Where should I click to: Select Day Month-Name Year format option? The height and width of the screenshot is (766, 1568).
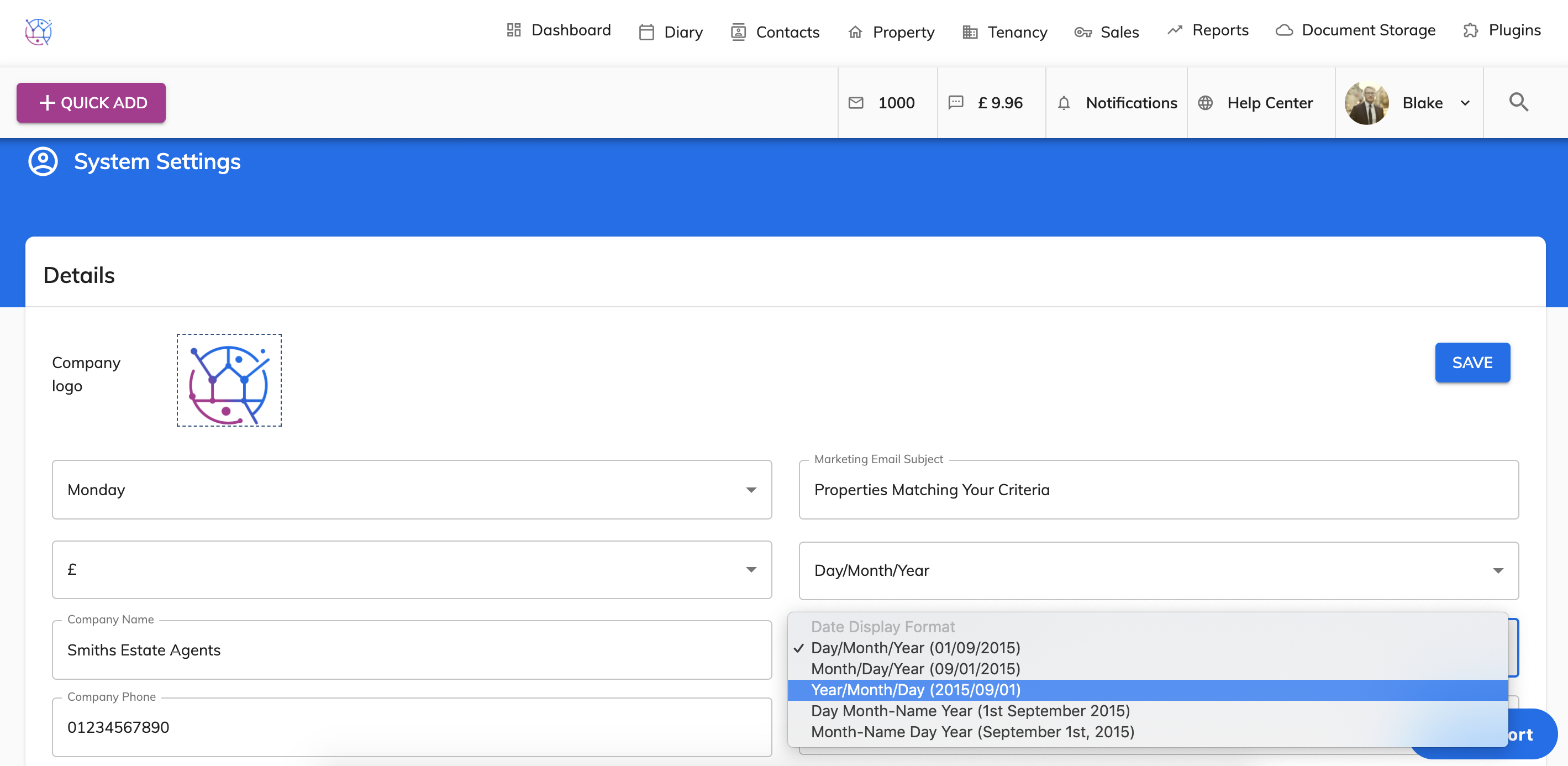[970, 711]
